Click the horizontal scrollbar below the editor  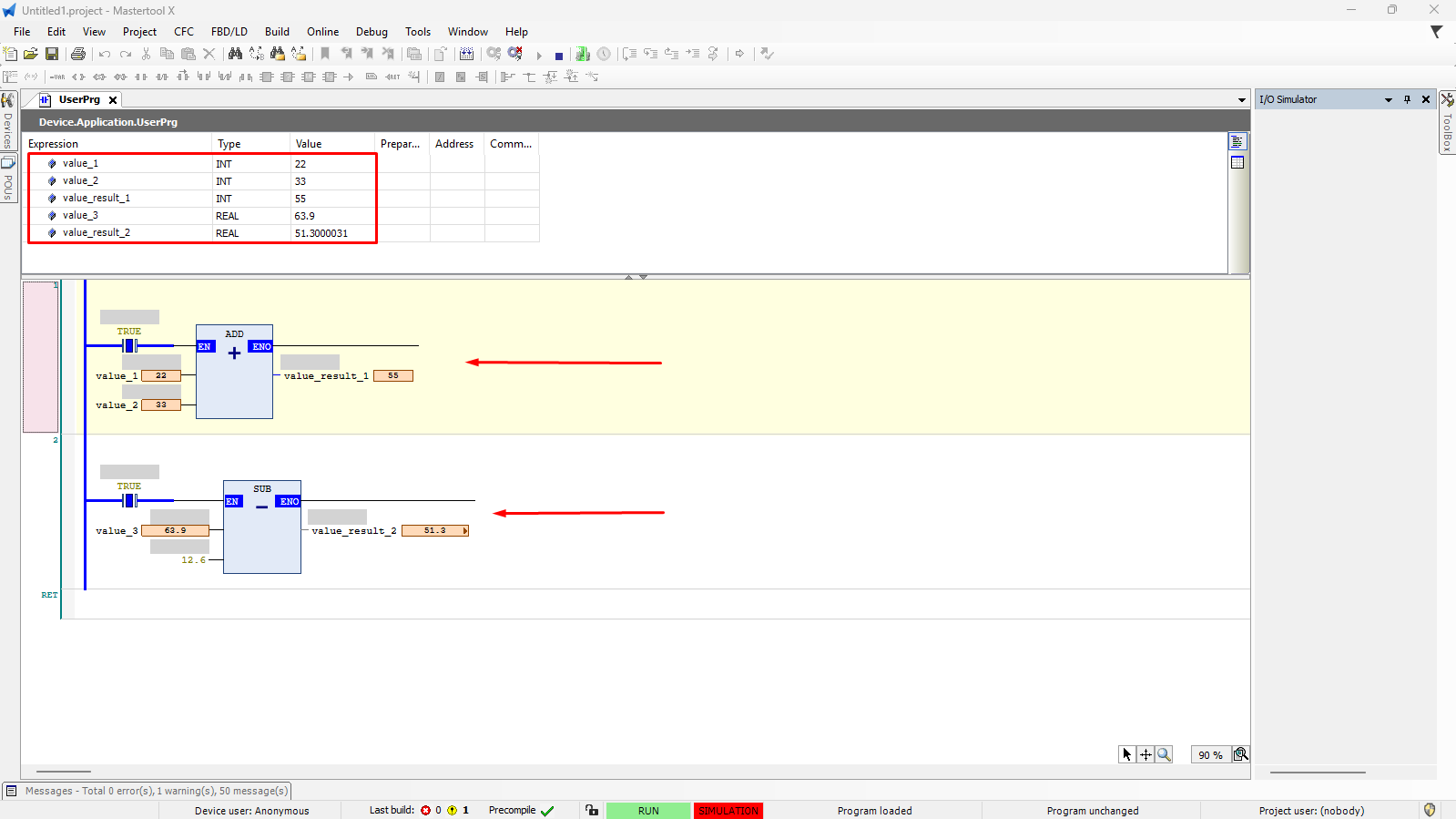click(x=64, y=772)
